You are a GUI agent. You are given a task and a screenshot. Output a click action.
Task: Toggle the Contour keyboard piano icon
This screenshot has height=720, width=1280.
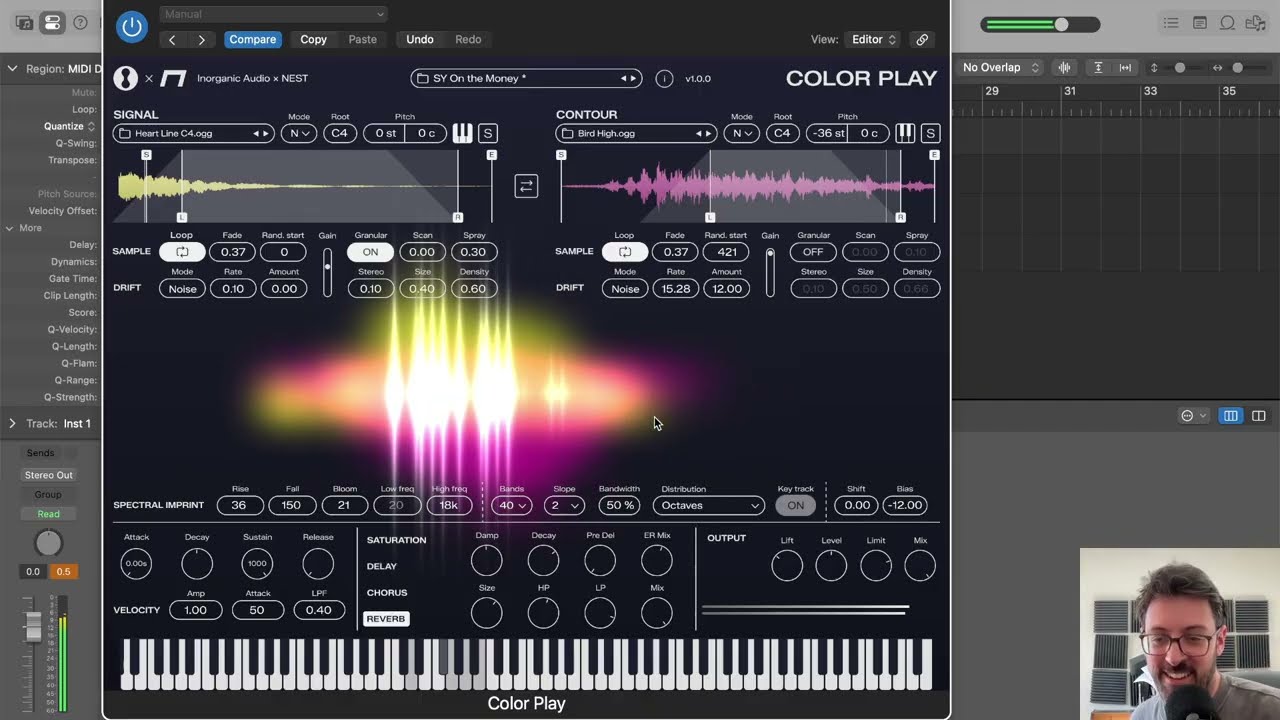pos(905,133)
